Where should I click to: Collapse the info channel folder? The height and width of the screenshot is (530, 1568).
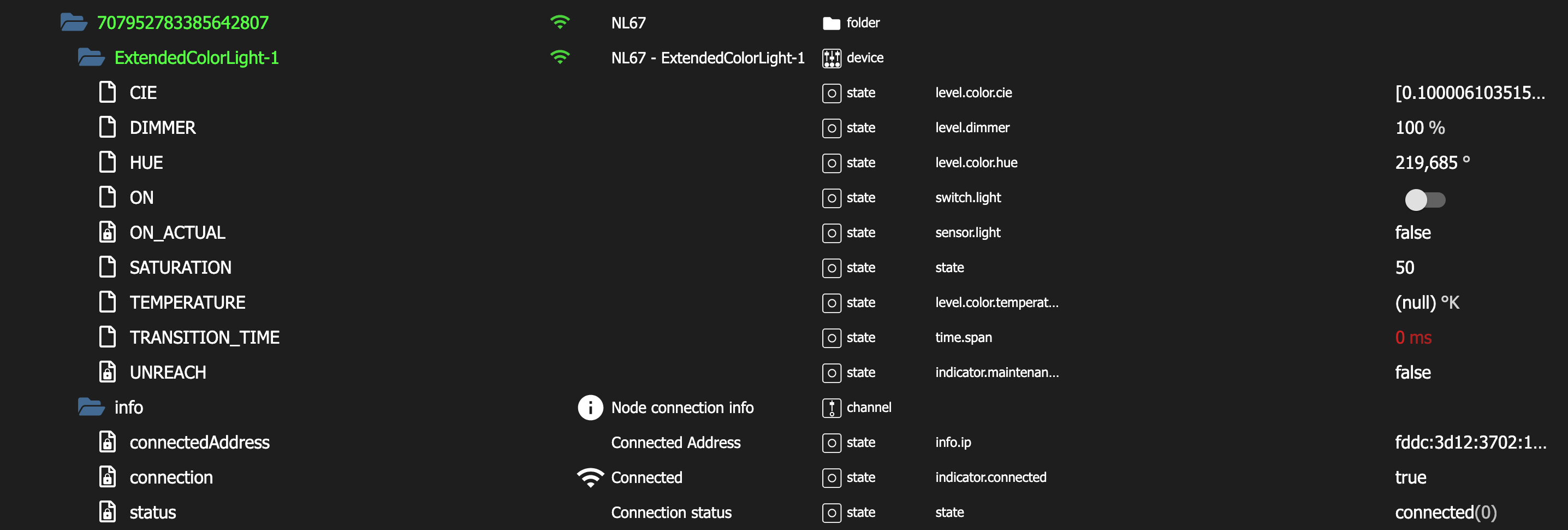91,407
